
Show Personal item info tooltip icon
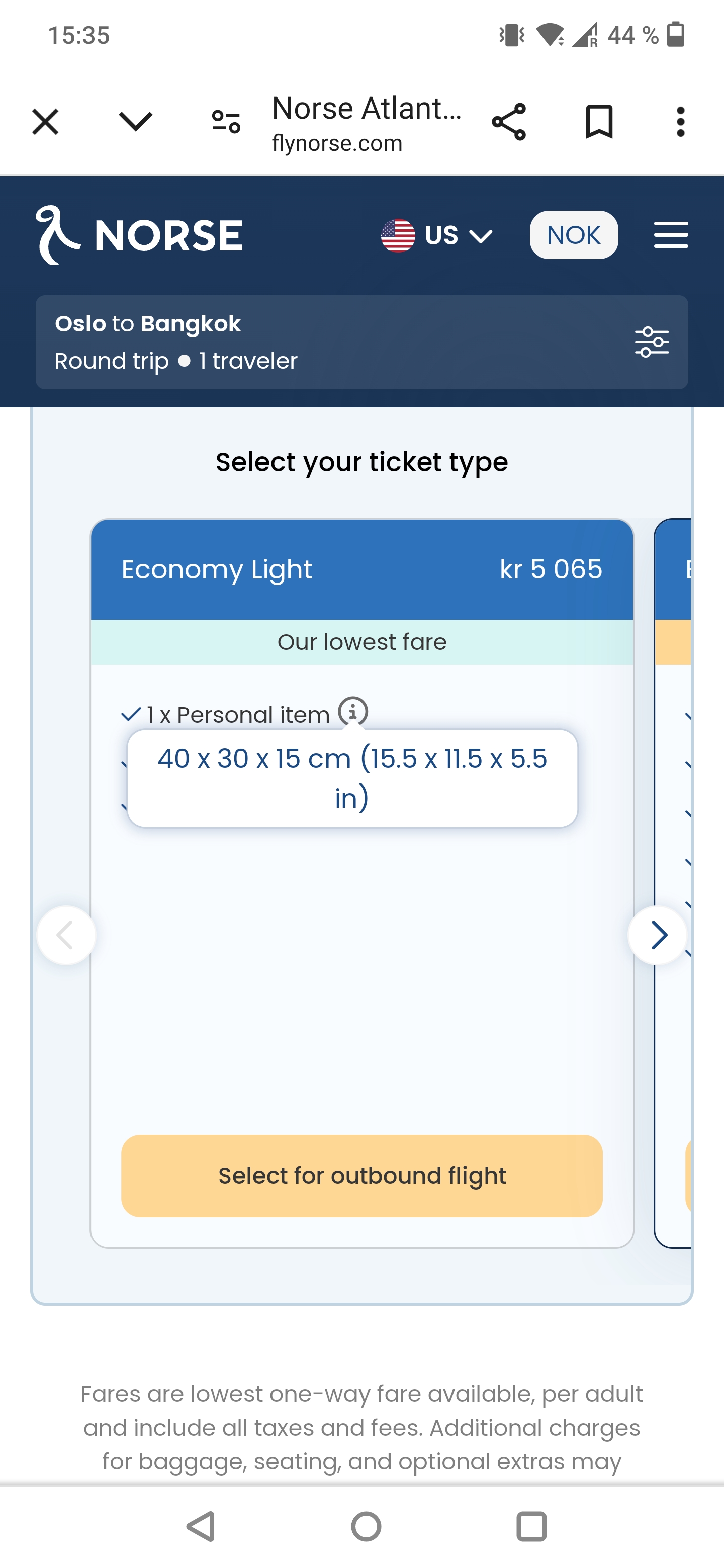tap(353, 710)
